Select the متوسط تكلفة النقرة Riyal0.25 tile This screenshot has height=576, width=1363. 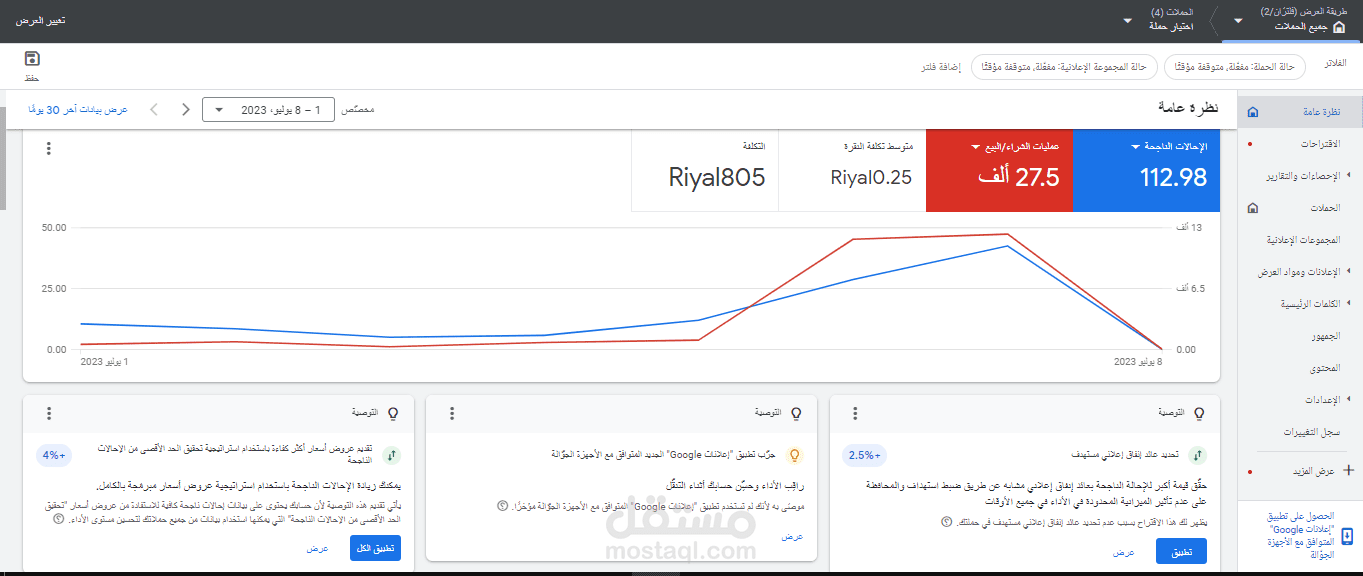(852, 170)
